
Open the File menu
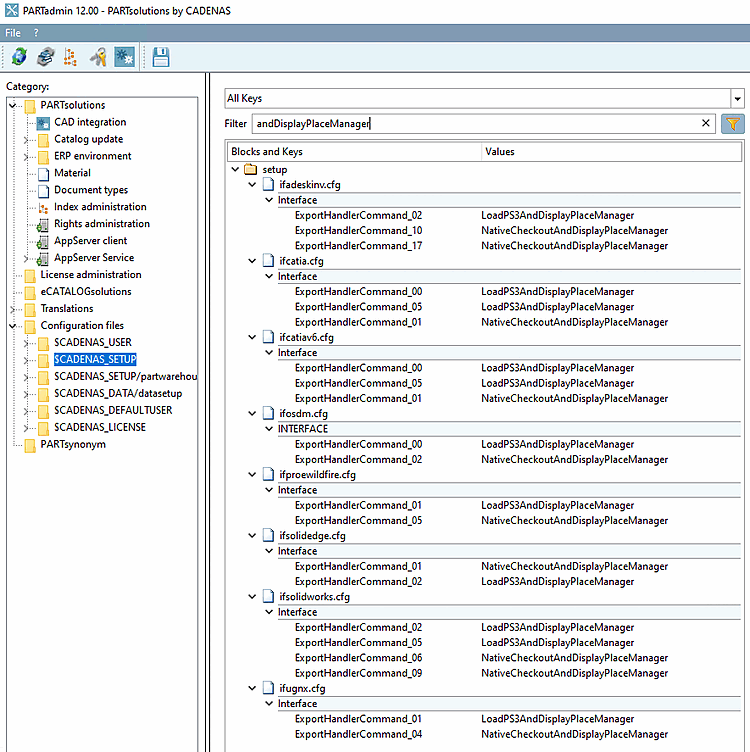pos(13,33)
